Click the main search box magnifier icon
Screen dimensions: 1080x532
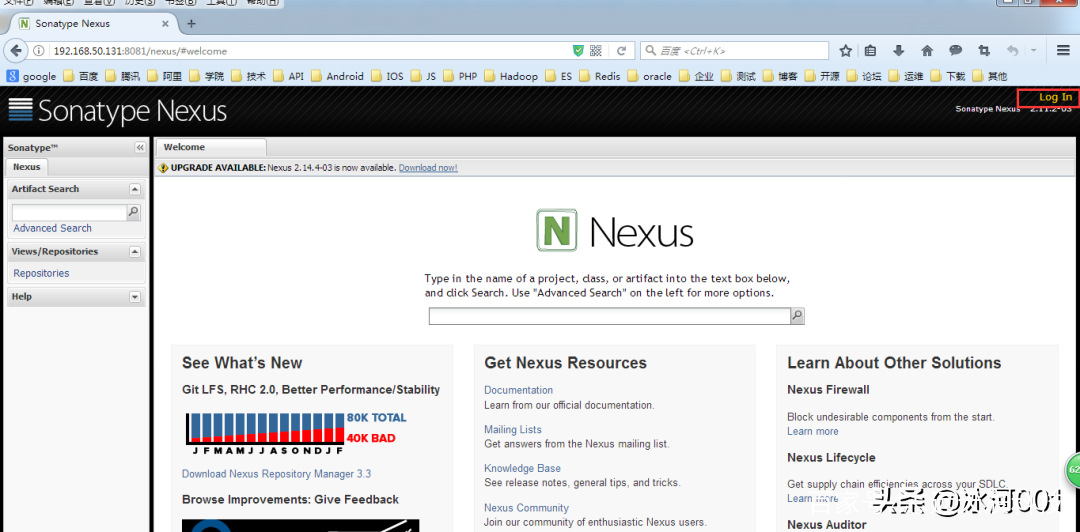(797, 316)
